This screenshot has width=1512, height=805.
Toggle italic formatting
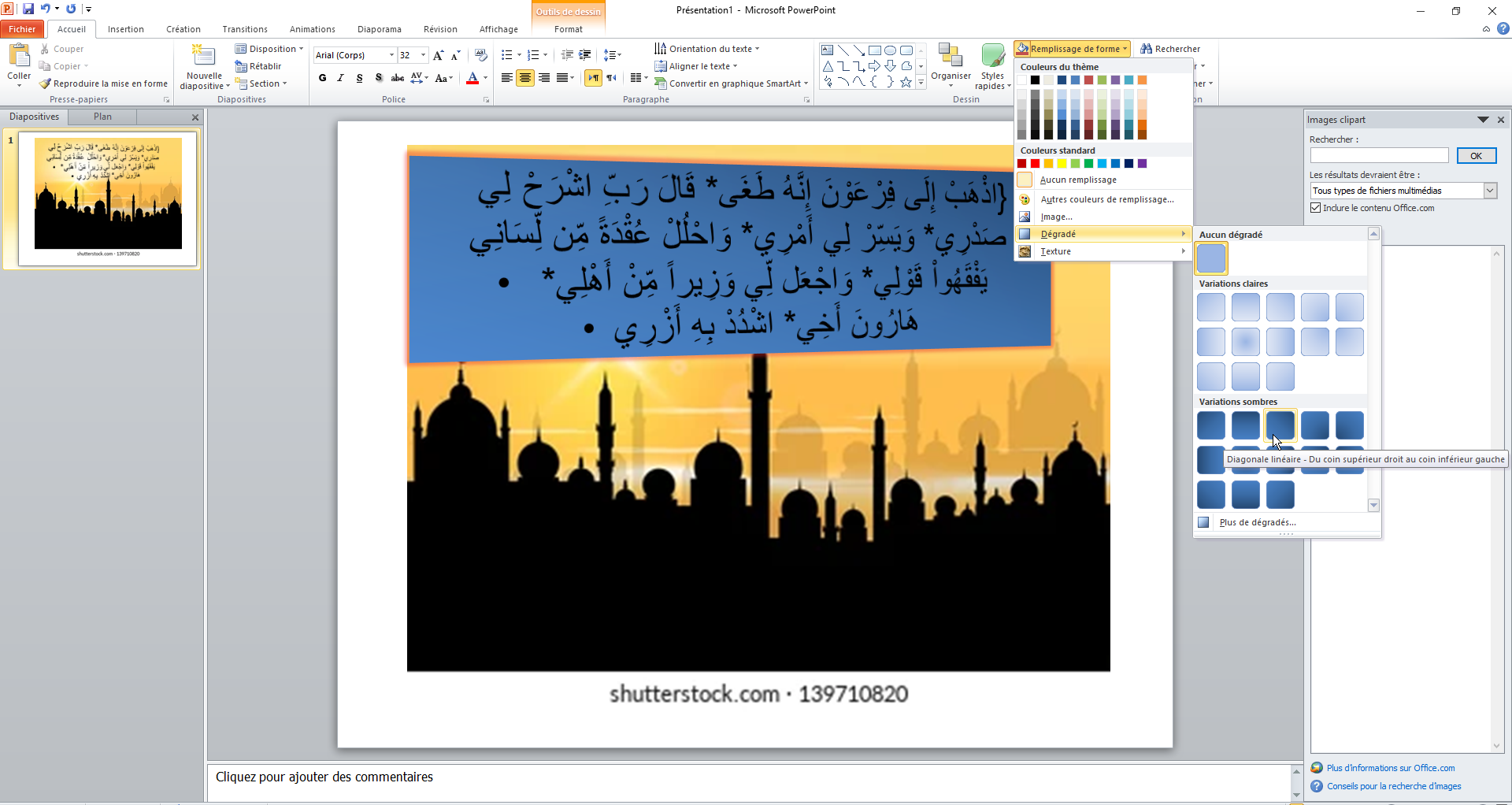[341, 78]
